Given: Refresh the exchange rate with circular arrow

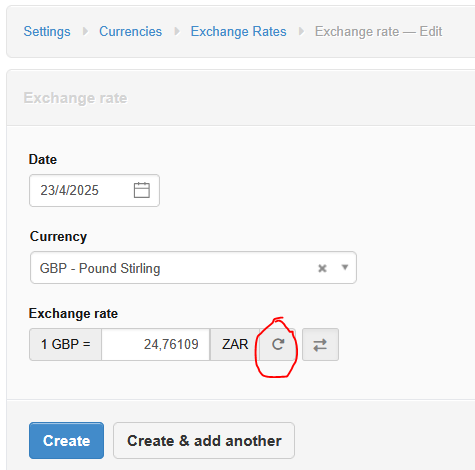Looking at the screenshot, I should (278, 344).
